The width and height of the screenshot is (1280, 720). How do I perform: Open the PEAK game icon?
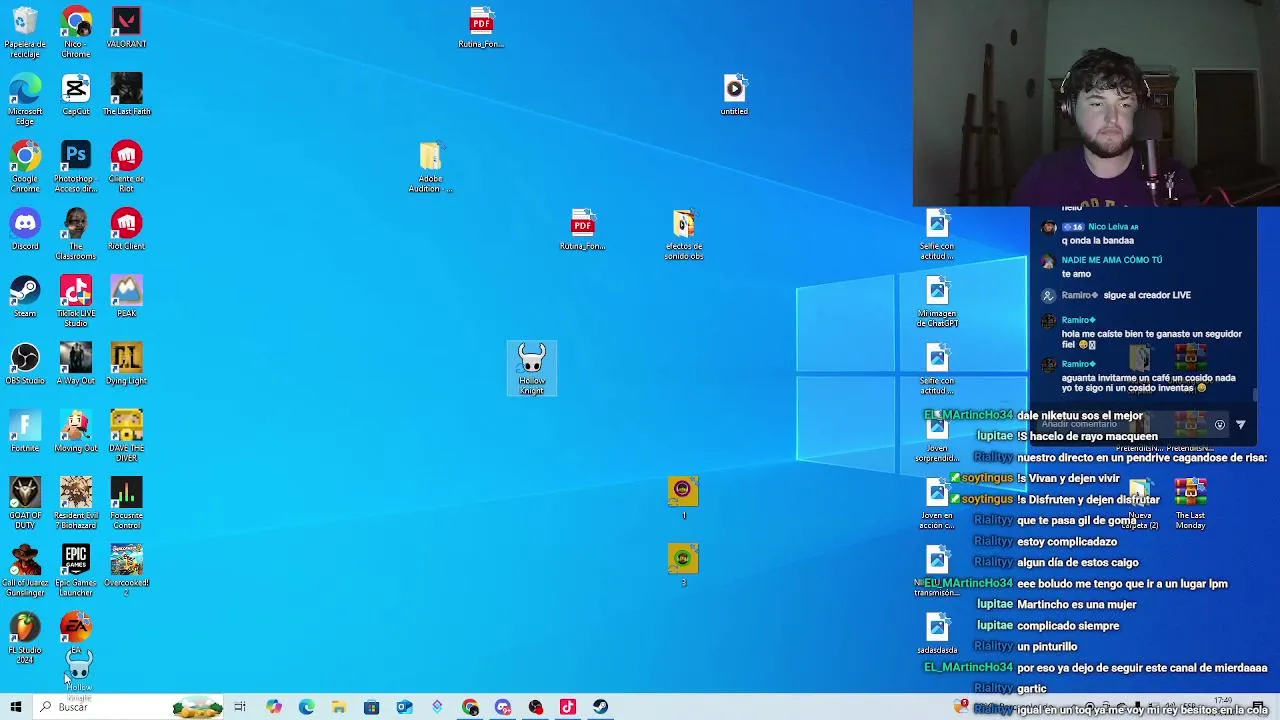pos(126,297)
